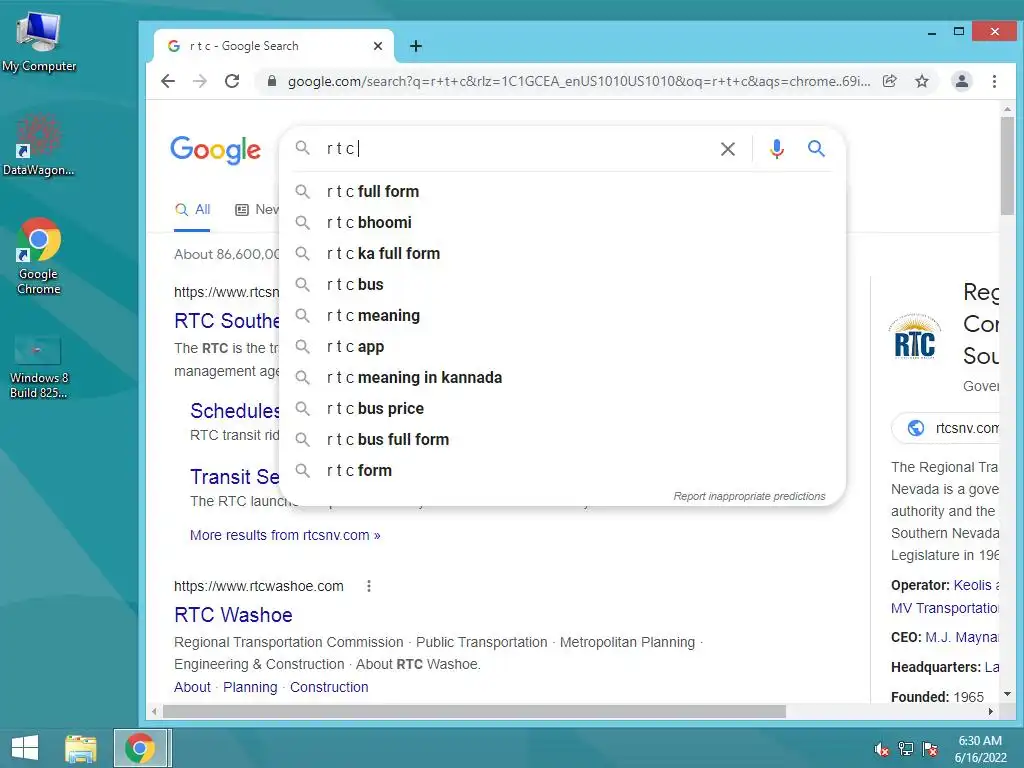This screenshot has height=768, width=1024.
Task: Open the About sitelink under RTC Washoe
Action: pyautogui.click(x=192, y=687)
